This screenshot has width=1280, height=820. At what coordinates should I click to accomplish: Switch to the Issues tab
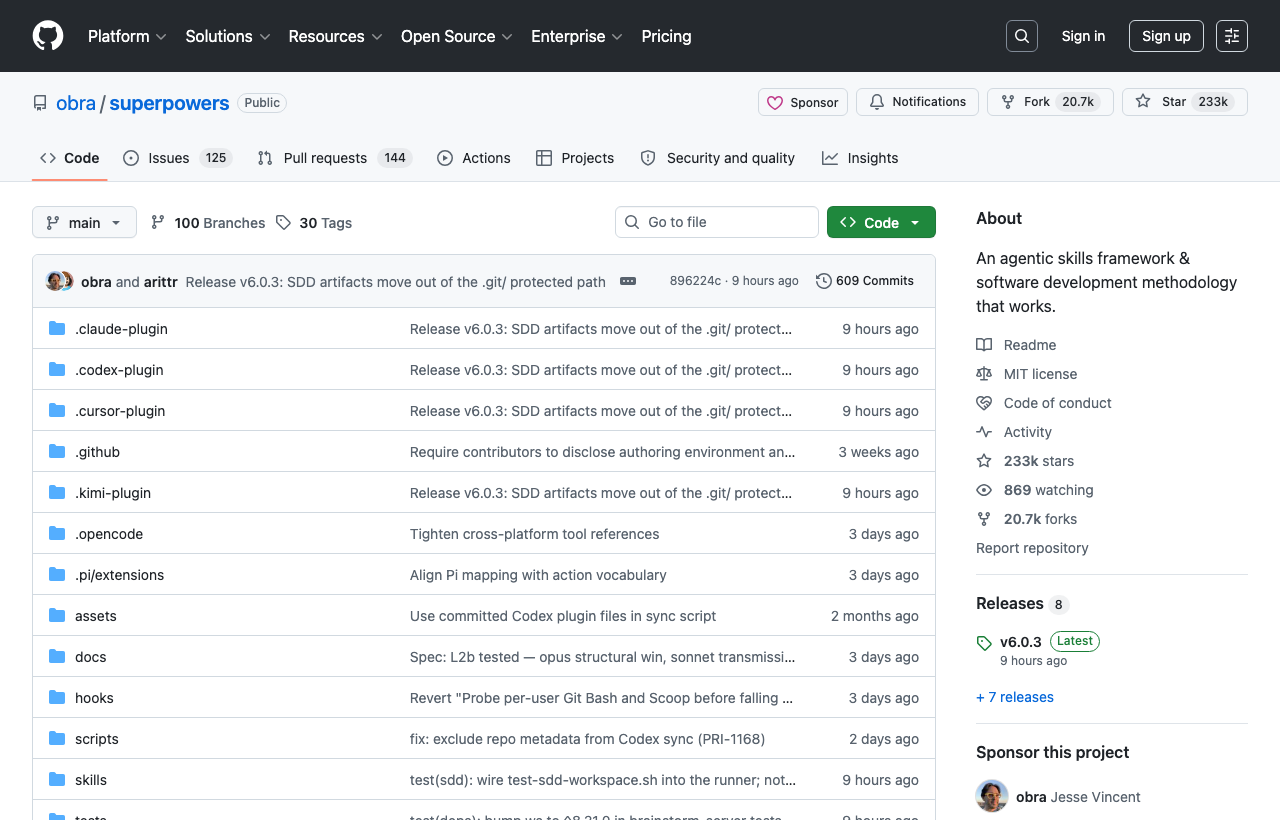pos(178,158)
